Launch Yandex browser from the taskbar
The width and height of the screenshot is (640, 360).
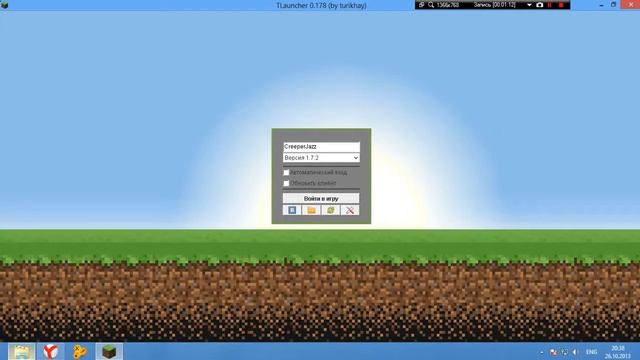point(51,351)
